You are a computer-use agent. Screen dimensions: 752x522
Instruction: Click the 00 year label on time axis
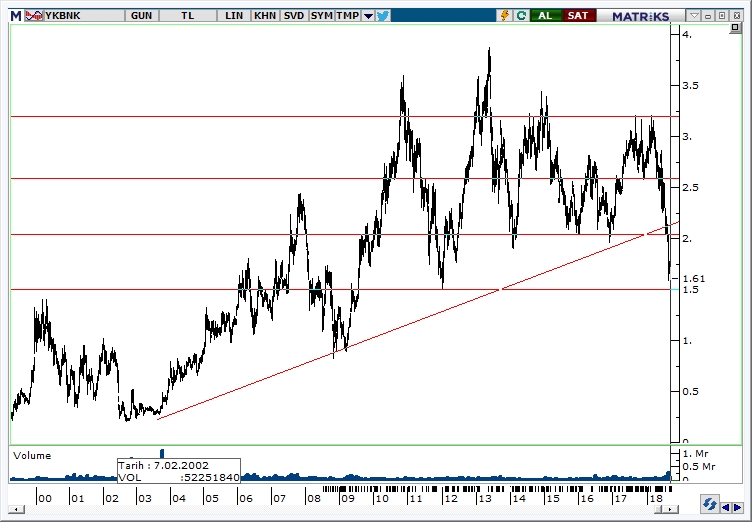(x=45, y=498)
